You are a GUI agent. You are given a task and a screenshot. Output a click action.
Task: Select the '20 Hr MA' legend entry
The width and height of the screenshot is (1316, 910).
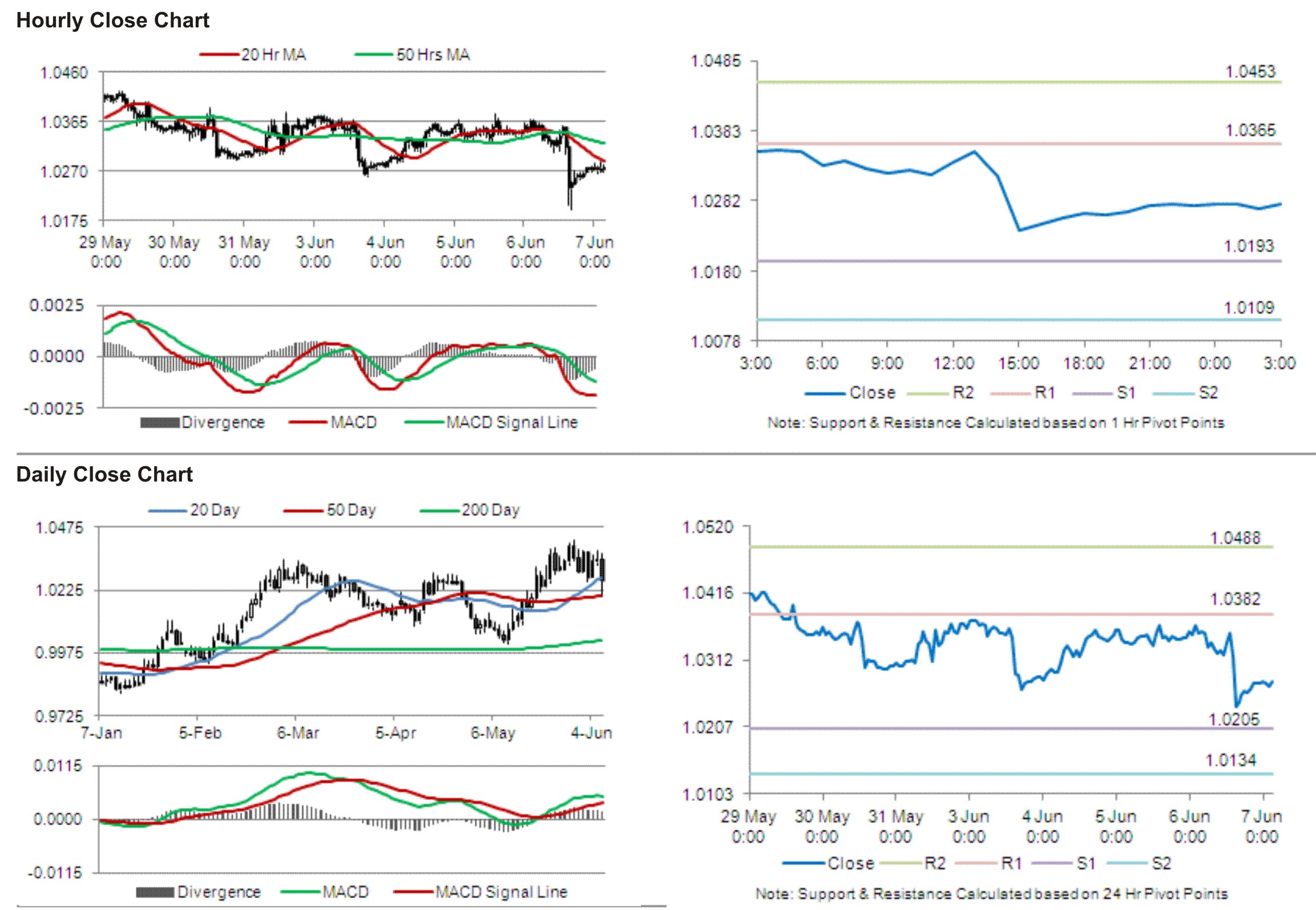[253, 55]
